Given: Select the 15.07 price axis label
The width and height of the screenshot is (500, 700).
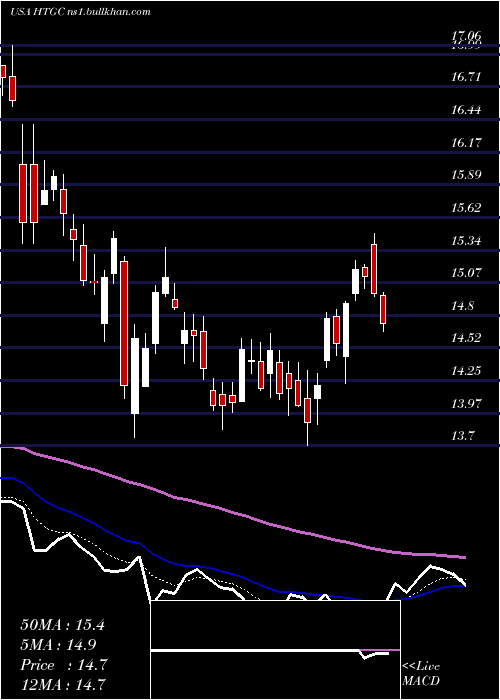Looking at the screenshot, I should click(x=466, y=273).
